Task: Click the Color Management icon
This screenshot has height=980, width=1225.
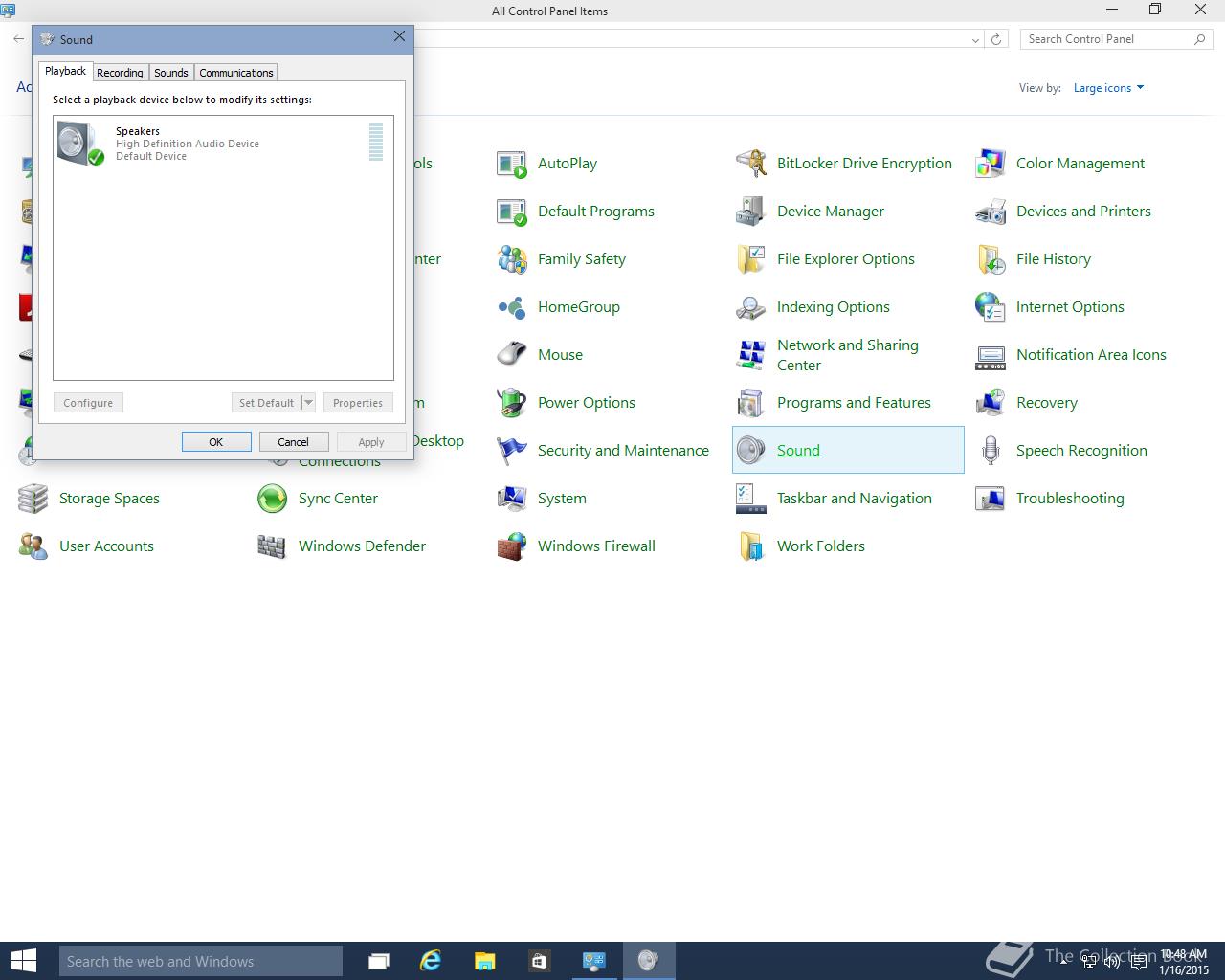Action: coord(991,164)
